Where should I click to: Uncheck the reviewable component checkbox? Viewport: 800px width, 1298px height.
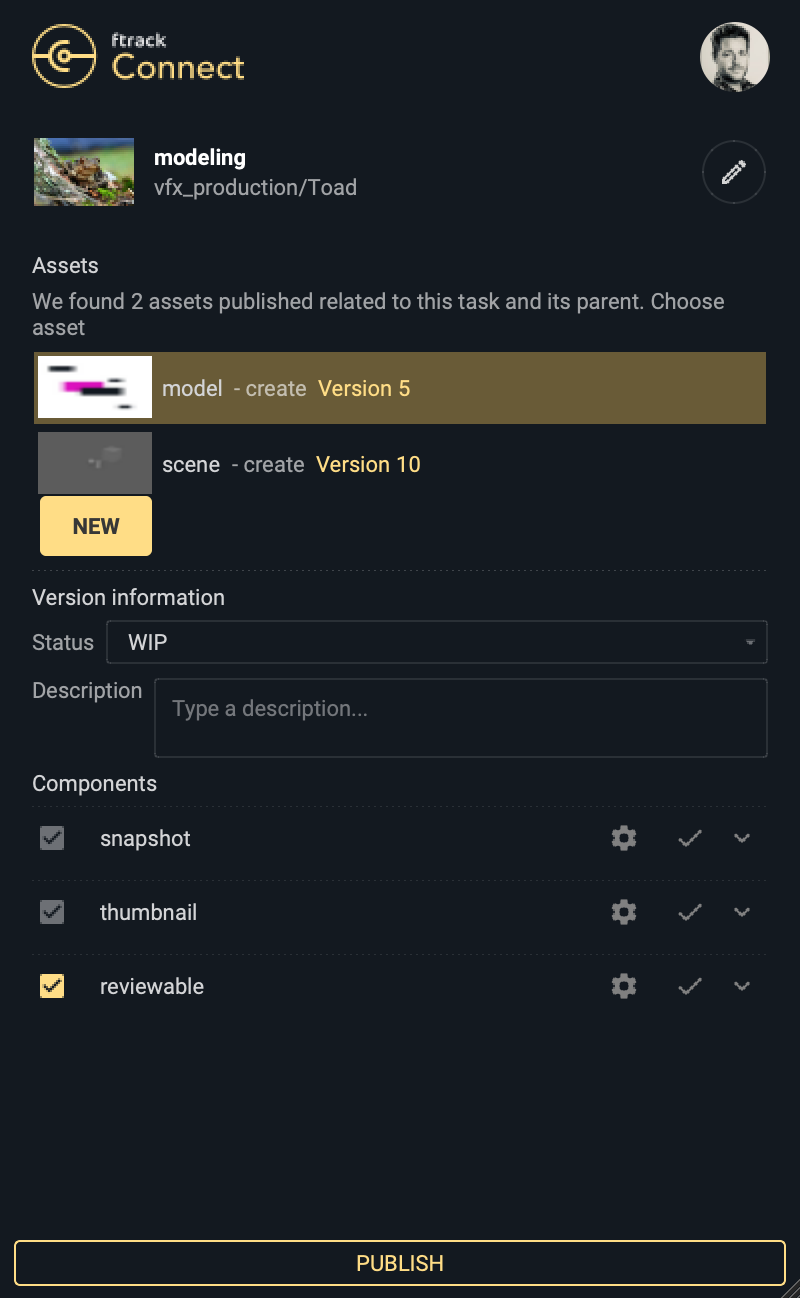coord(52,986)
